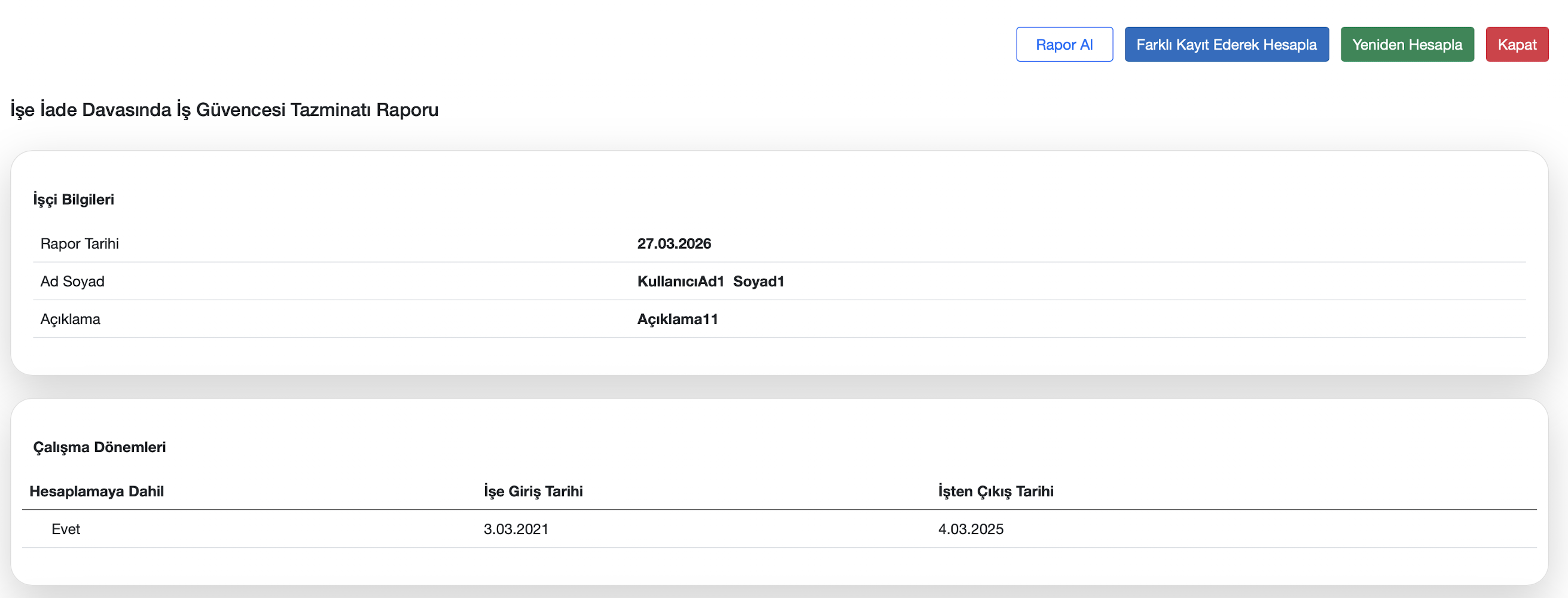This screenshot has height=598, width=1568.
Task: Click the Rapor Tarihi label
Action: (x=79, y=243)
